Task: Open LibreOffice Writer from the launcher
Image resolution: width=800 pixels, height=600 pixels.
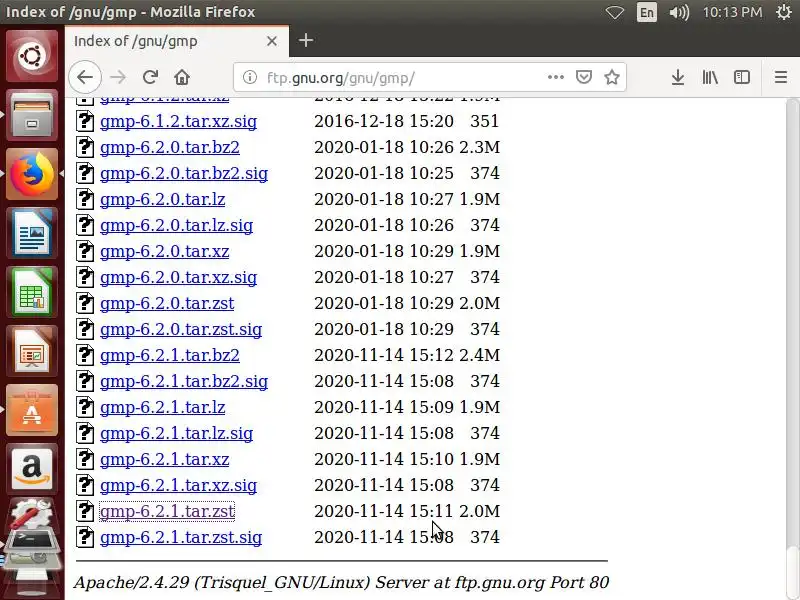Action: (x=32, y=233)
